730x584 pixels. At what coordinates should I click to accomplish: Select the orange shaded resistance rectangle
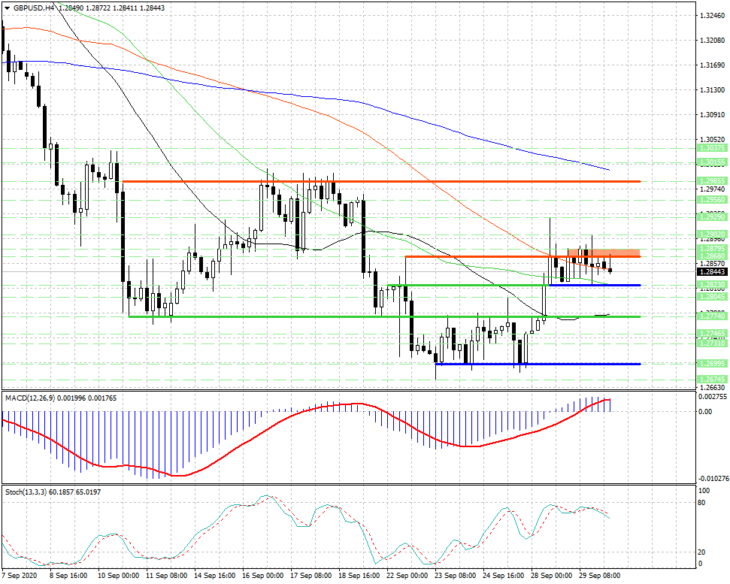pos(603,253)
